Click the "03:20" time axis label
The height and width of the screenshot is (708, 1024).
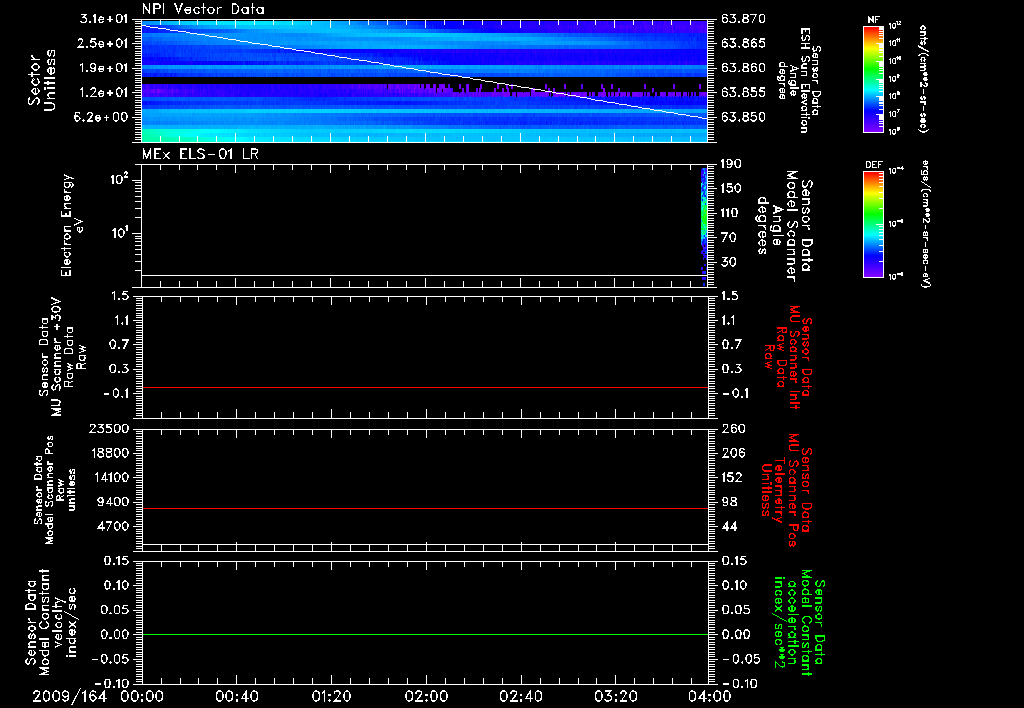[x=616, y=696]
